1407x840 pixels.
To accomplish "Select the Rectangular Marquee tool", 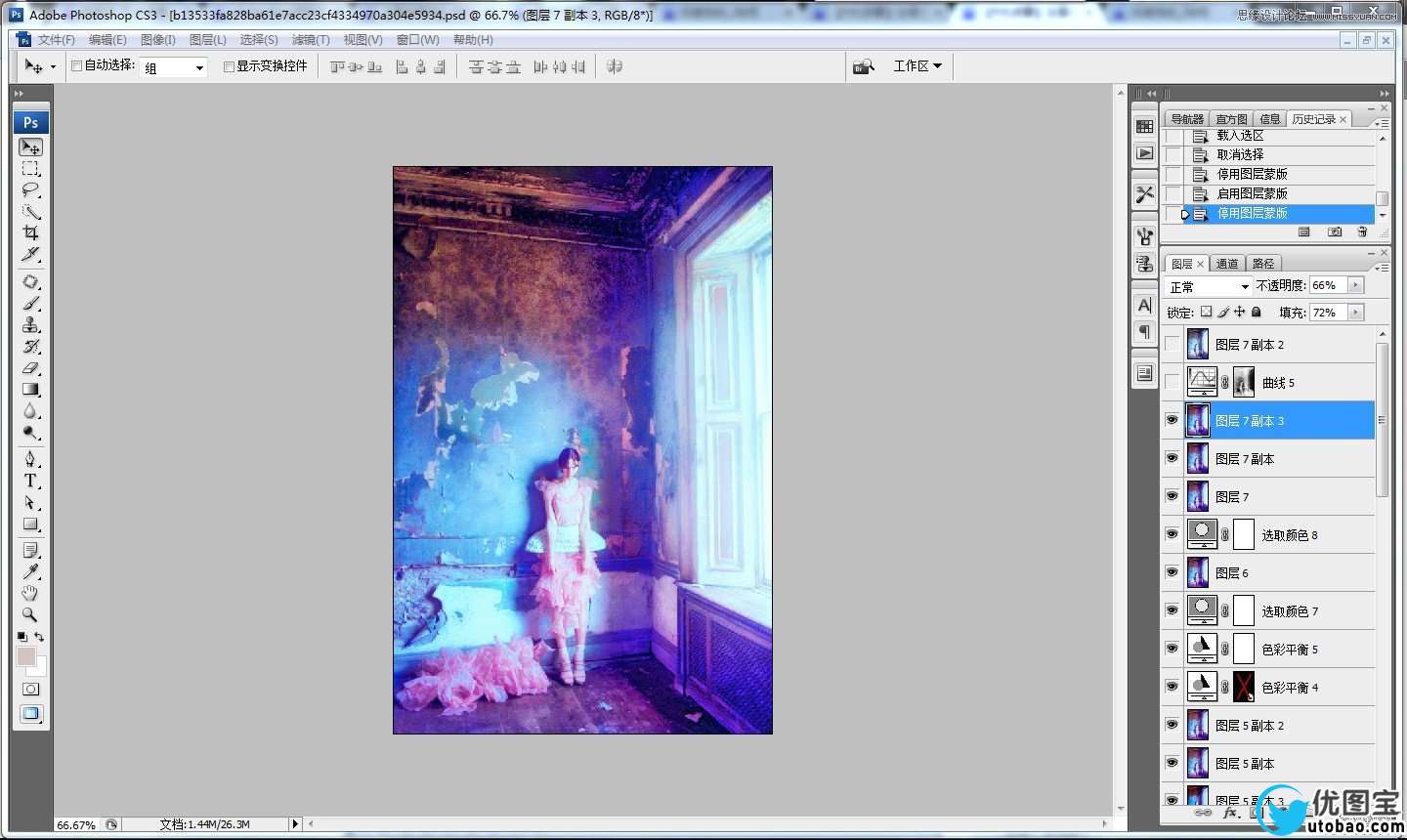I will coord(31,169).
